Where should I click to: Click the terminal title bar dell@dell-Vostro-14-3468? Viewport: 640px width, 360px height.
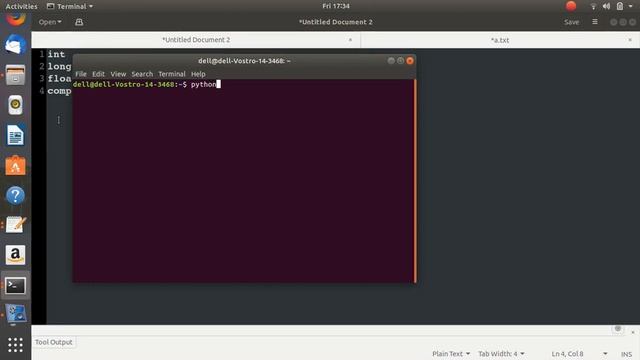[244, 61]
